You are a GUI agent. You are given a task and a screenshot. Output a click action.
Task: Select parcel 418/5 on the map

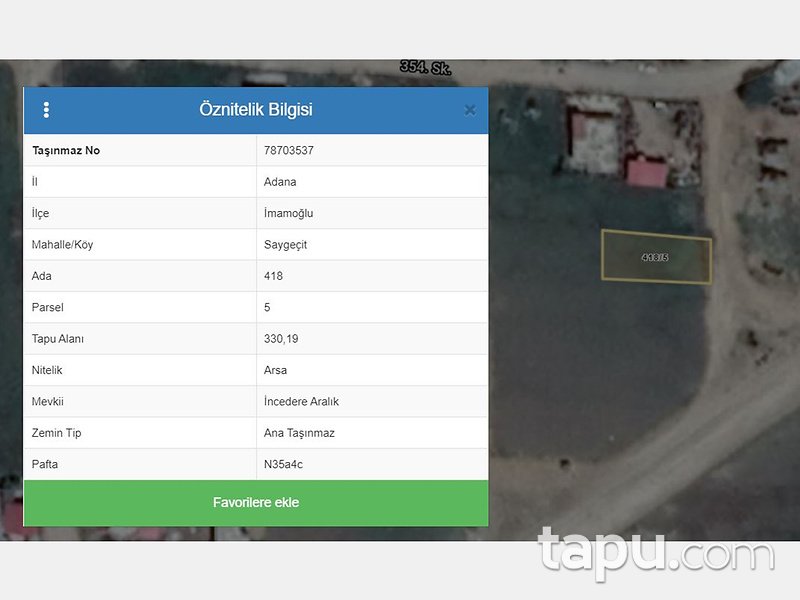[656, 257]
